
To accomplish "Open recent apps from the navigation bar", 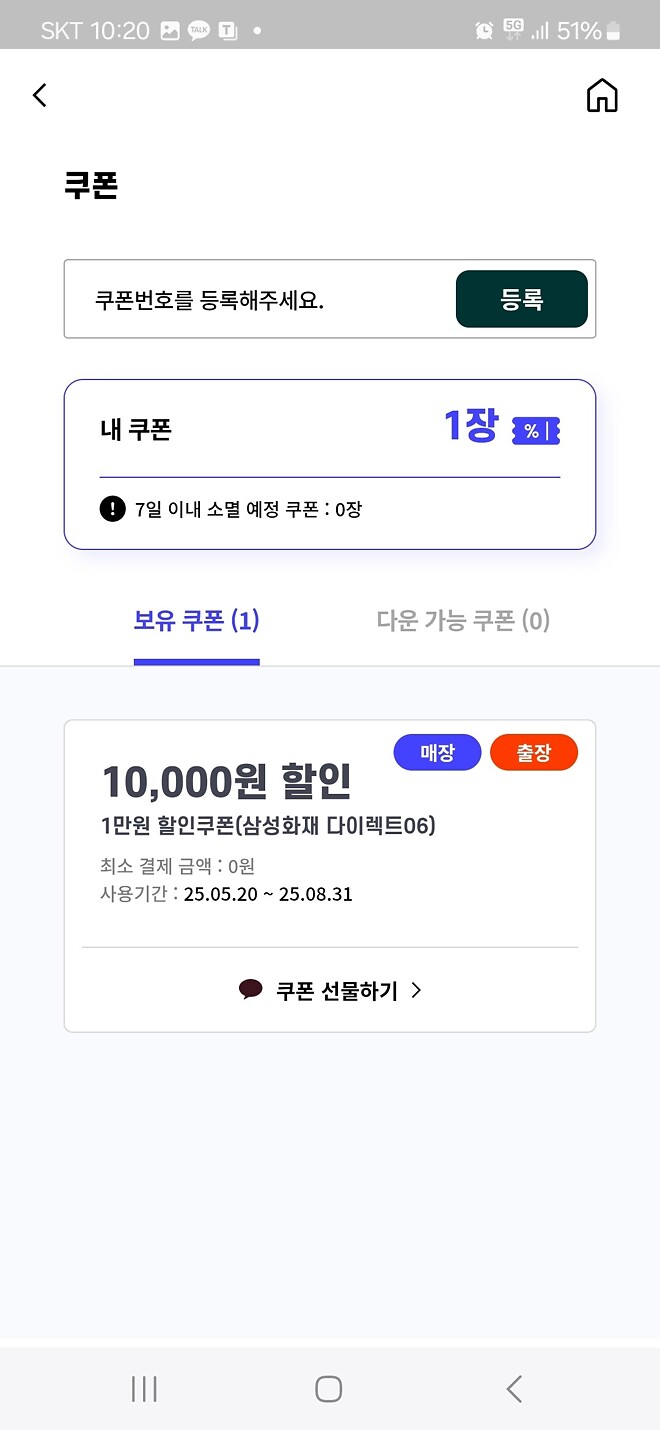I will [144, 1388].
